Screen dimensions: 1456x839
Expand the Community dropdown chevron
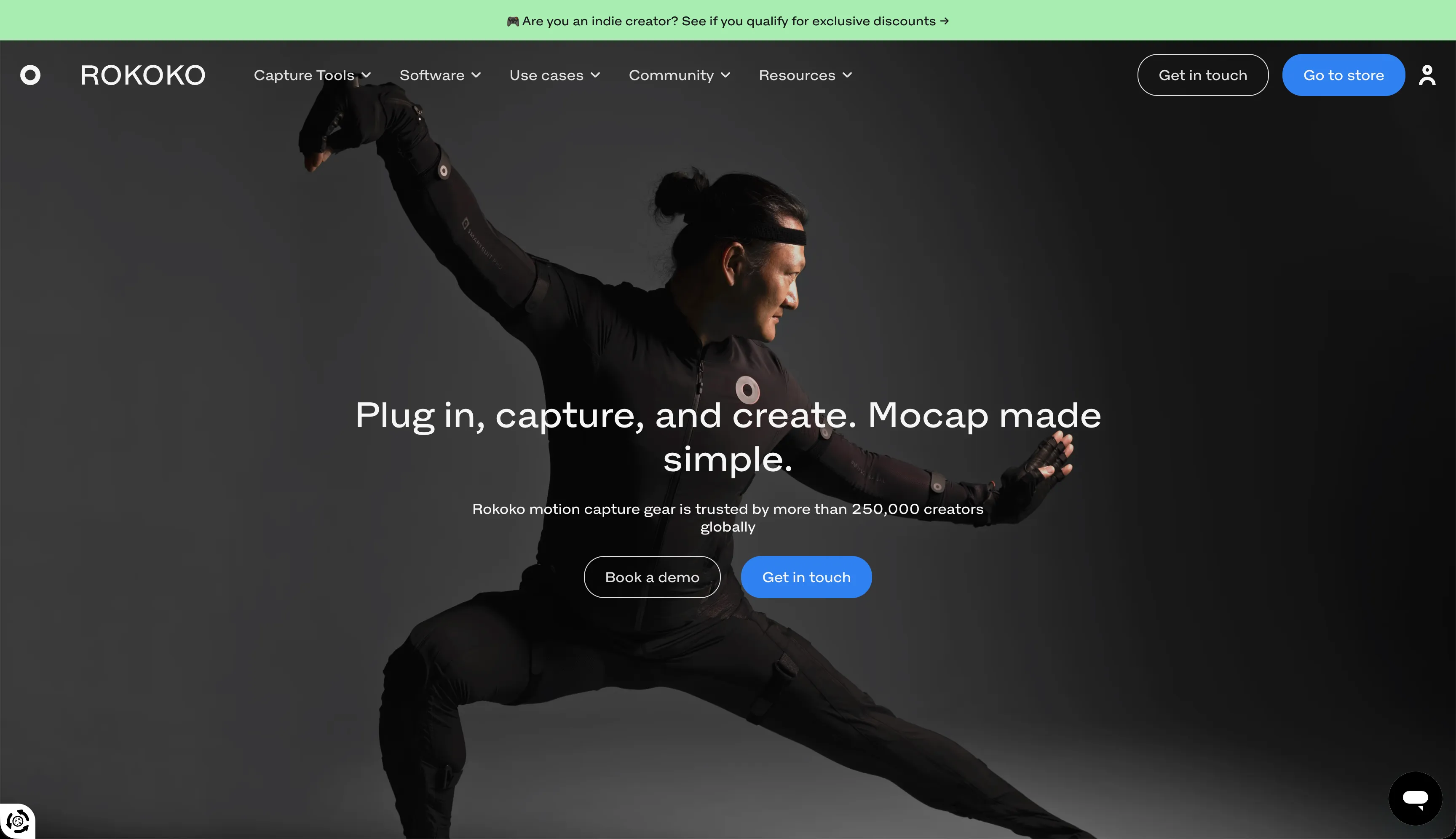tap(726, 75)
